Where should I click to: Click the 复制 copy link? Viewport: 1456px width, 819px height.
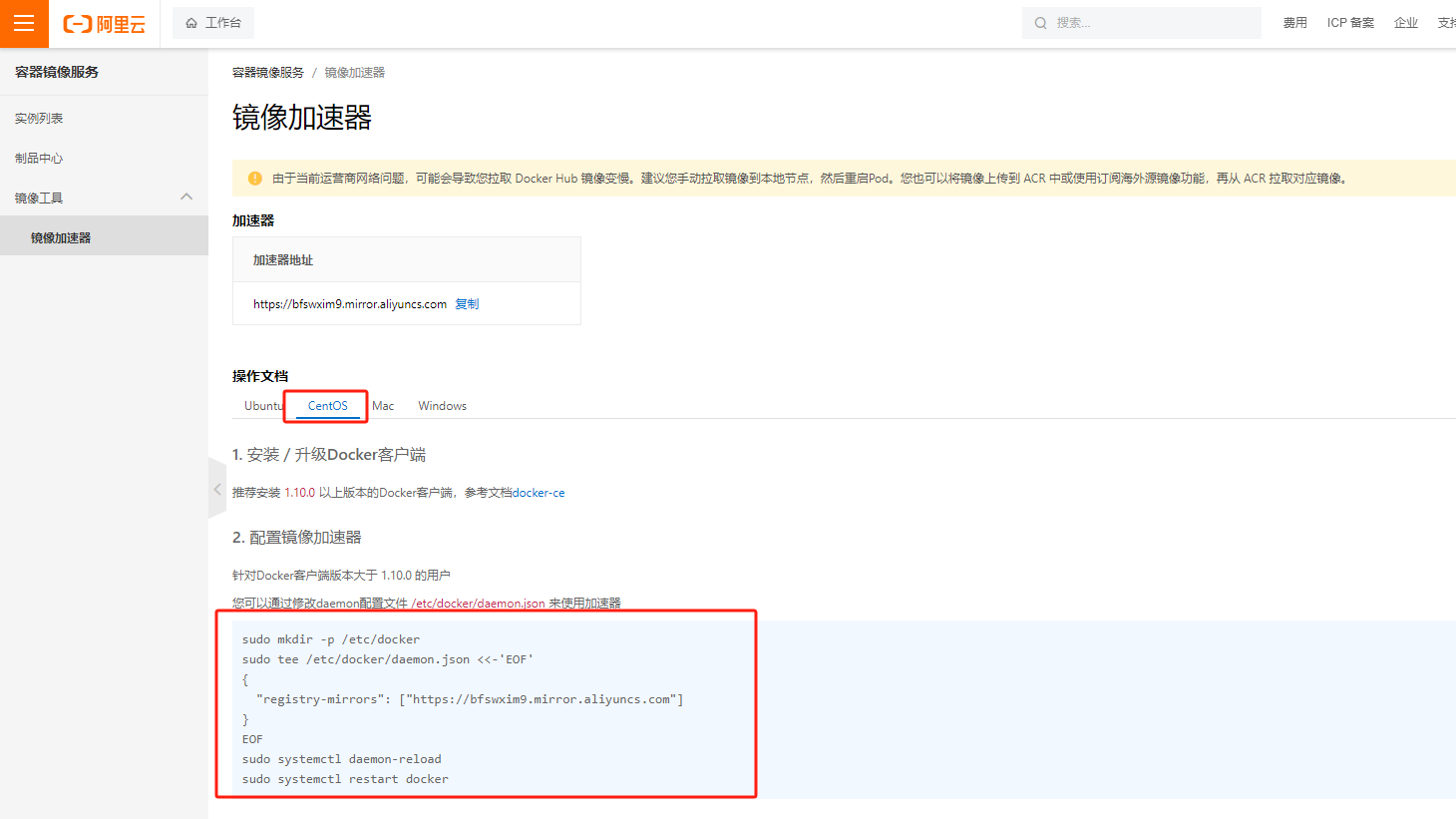point(467,304)
